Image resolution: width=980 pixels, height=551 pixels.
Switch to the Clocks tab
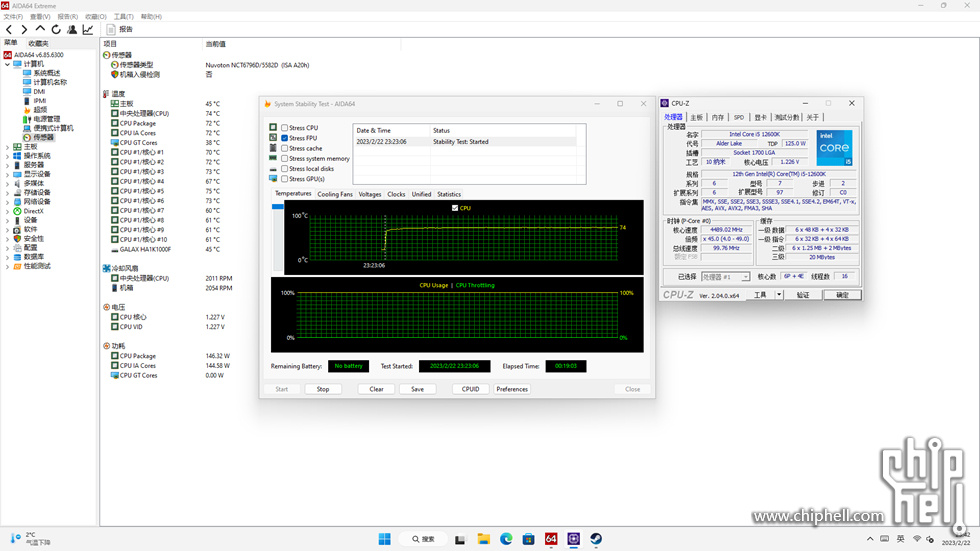tap(396, 194)
